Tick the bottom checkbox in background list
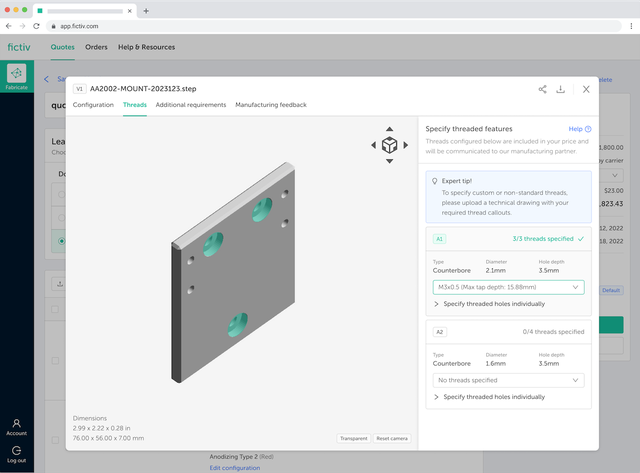This screenshot has width=640, height=473. tap(55, 440)
